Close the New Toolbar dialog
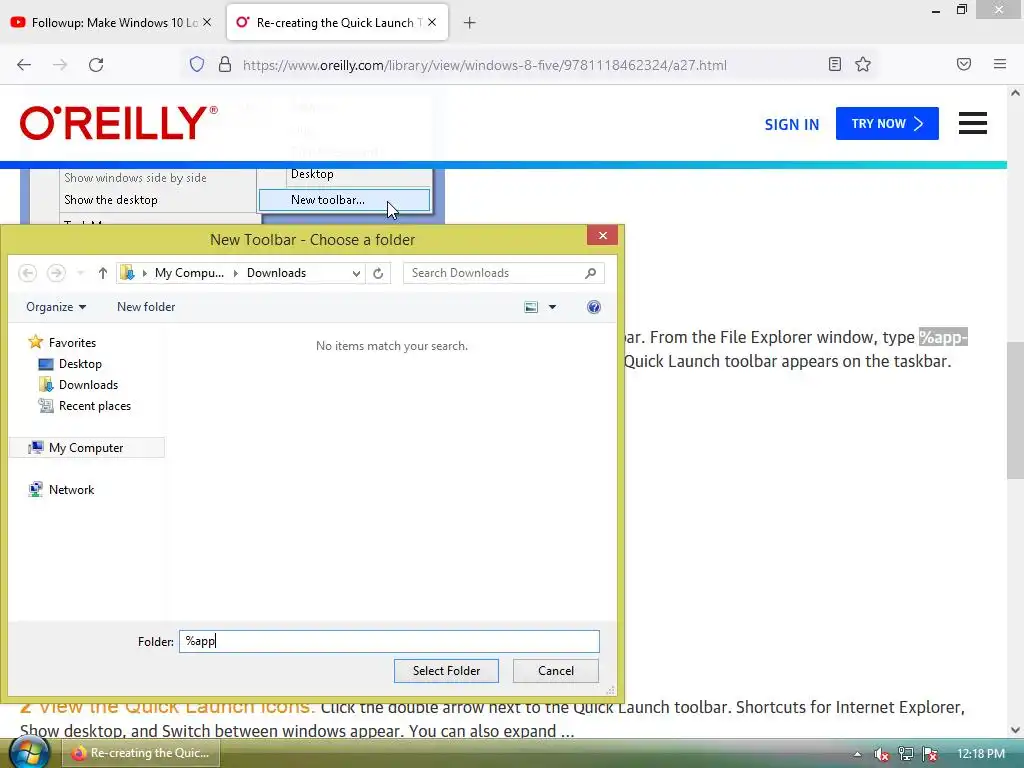 (x=602, y=235)
